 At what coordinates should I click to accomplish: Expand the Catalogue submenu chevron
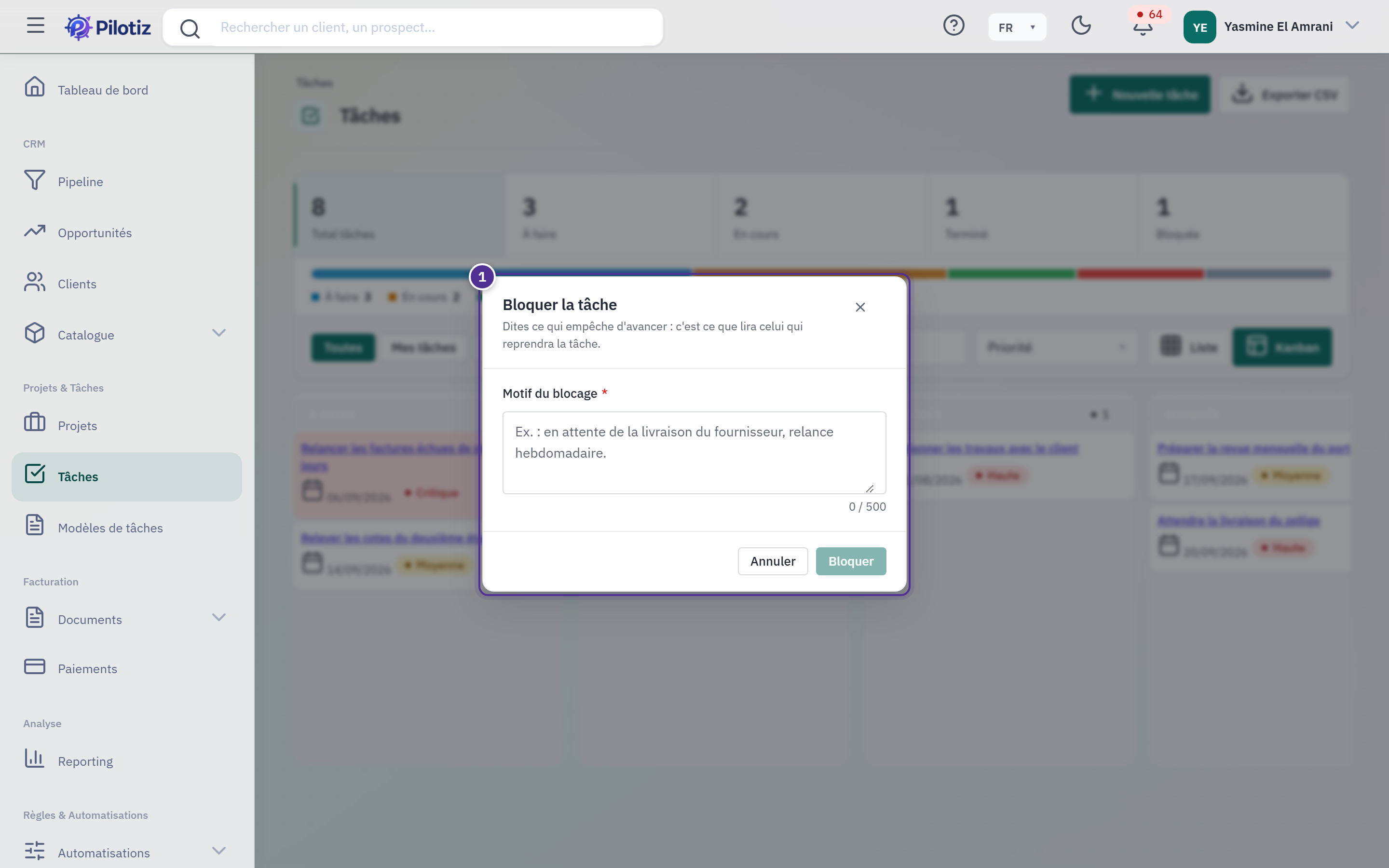tap(218, 333)
